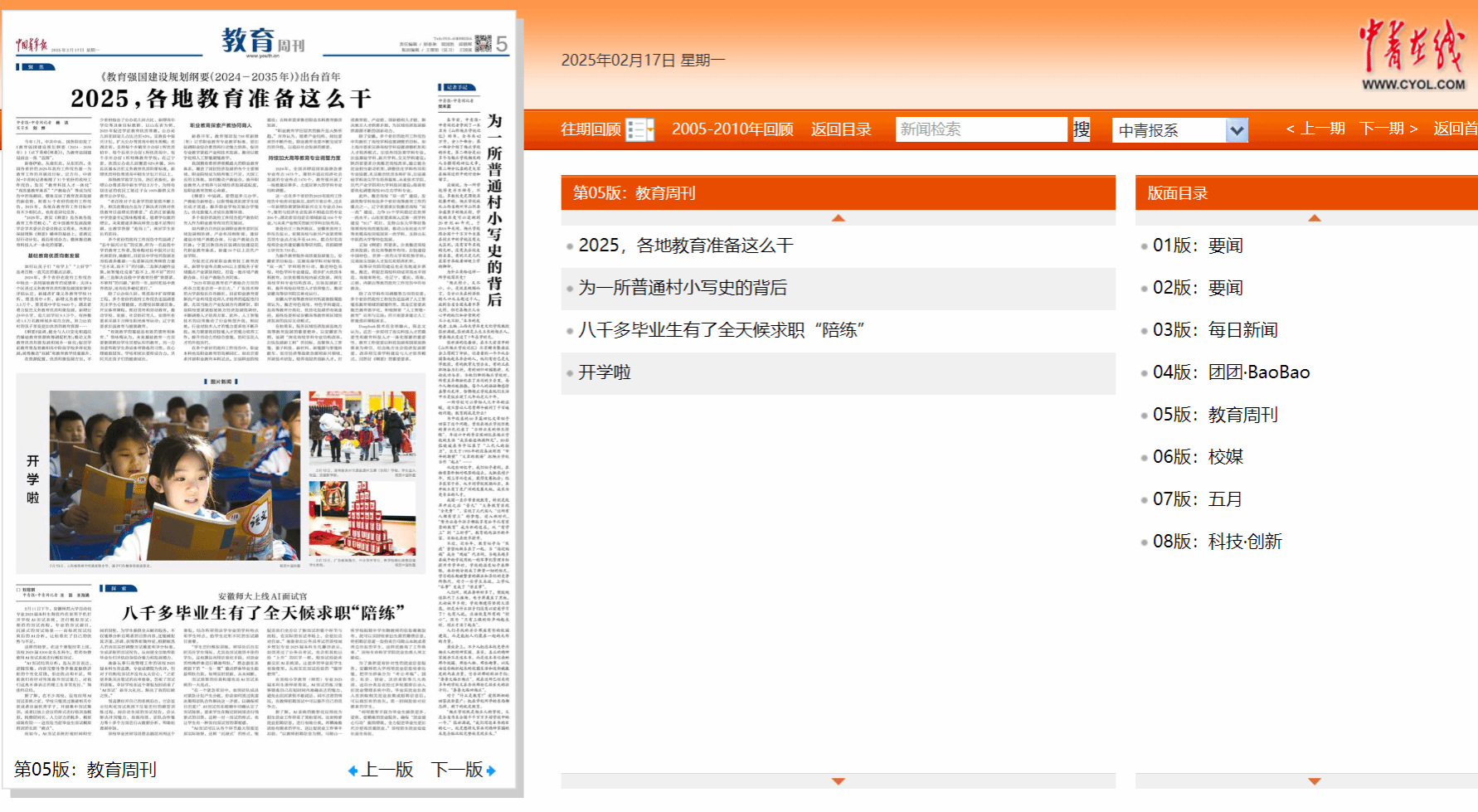The width and height of the screenshot is (1478, 812).
Task: Select 01版：要闻 in the page directory
Action: [x=1198, y=246]
